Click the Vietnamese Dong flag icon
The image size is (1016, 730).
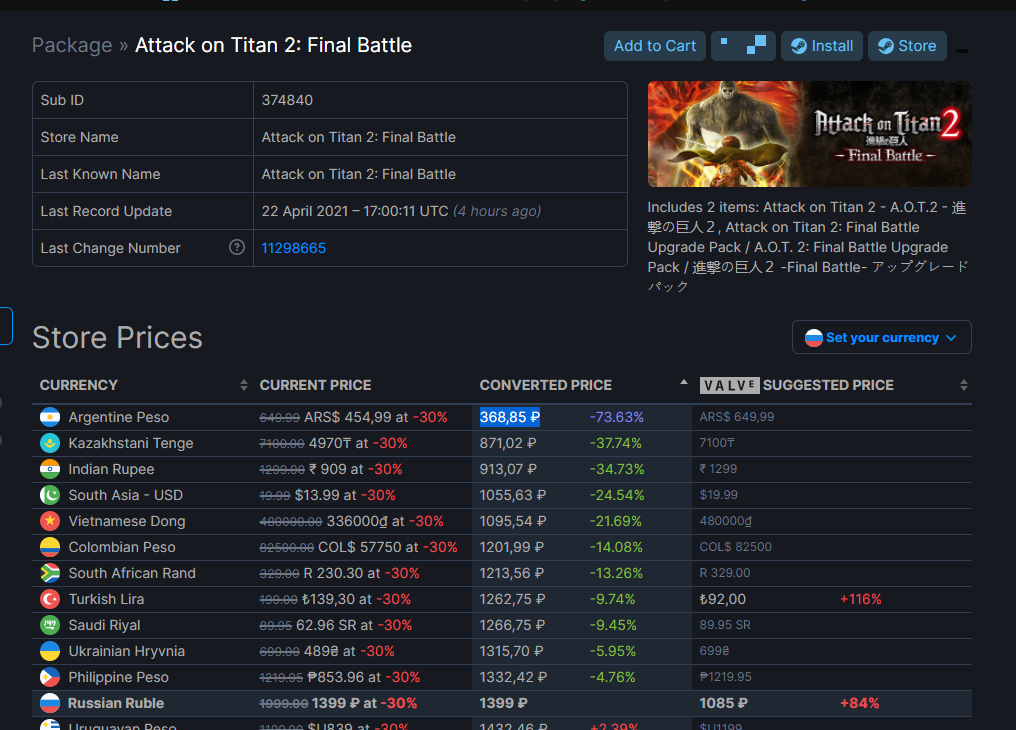click(50, 521)
